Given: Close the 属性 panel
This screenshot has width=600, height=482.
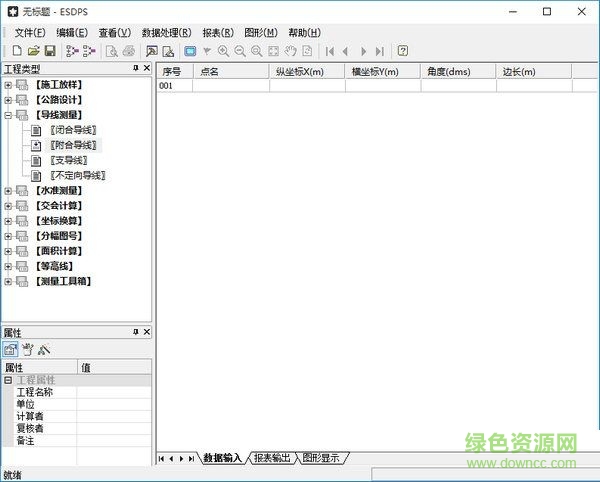Looking at the screenshot, I should pos(147,332).
